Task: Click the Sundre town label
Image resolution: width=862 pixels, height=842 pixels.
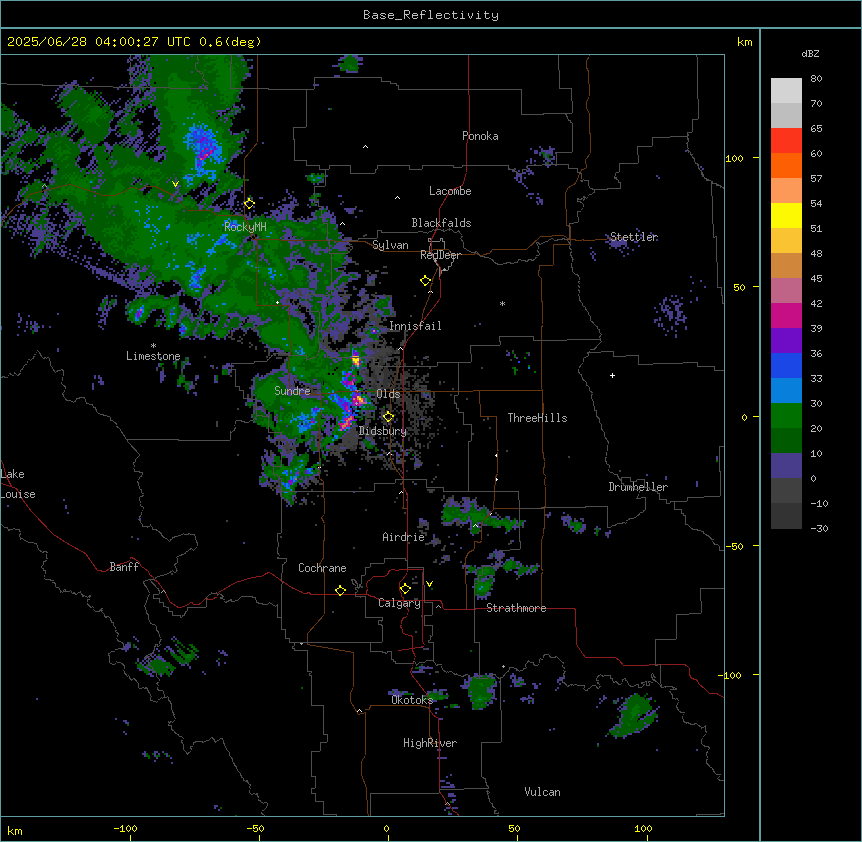Action: coord(292,391)
